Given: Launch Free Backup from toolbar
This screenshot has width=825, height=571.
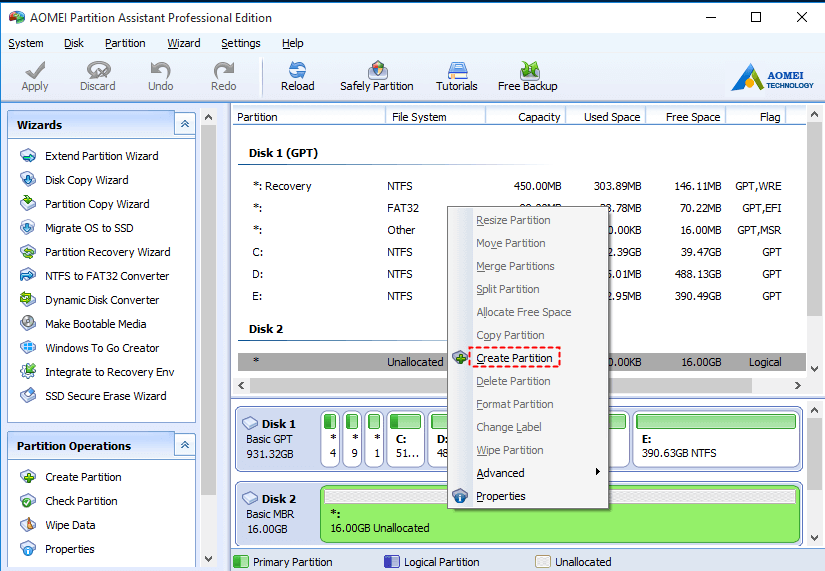Looking at the screenshot, I should pyautogui.click(x=528, y=76).
